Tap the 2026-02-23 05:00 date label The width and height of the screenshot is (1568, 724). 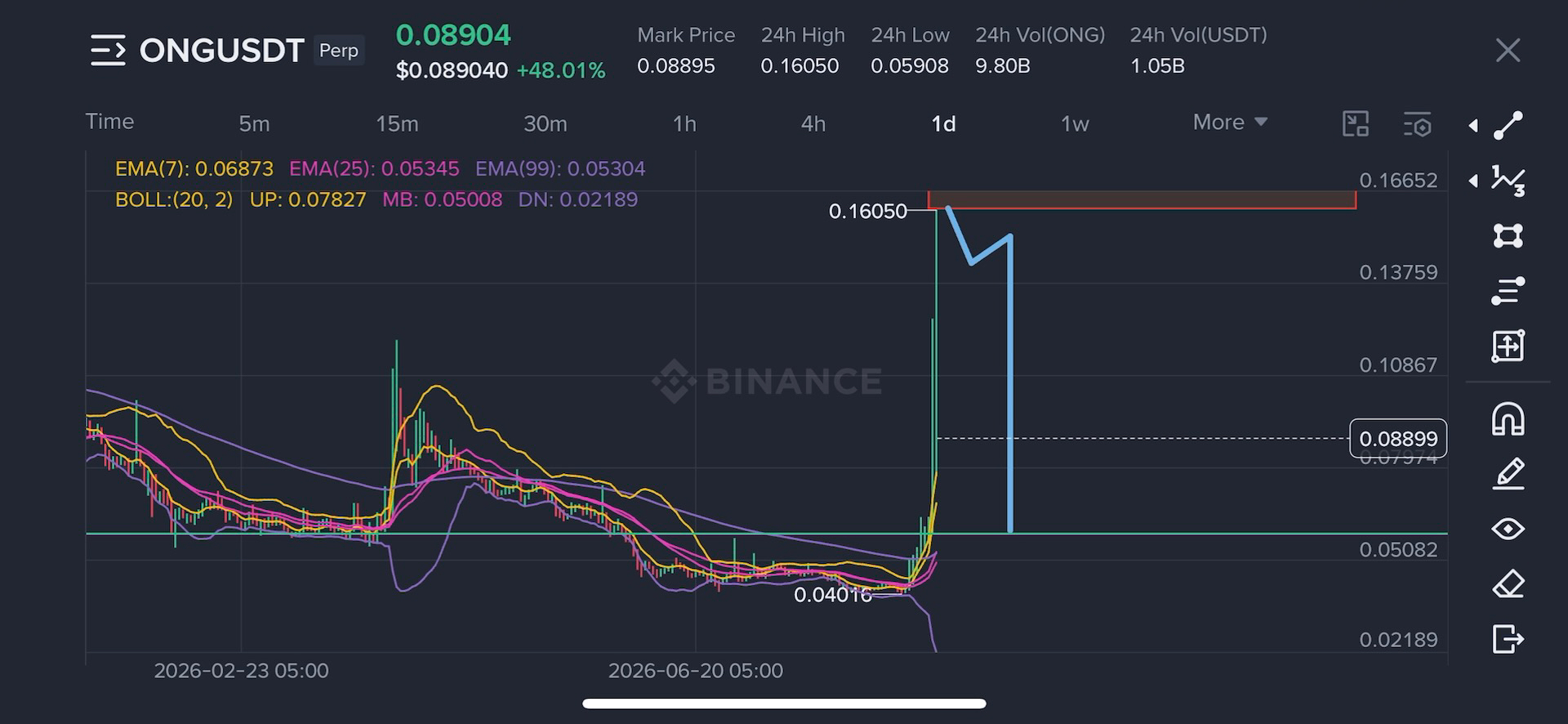click(241, 671)
